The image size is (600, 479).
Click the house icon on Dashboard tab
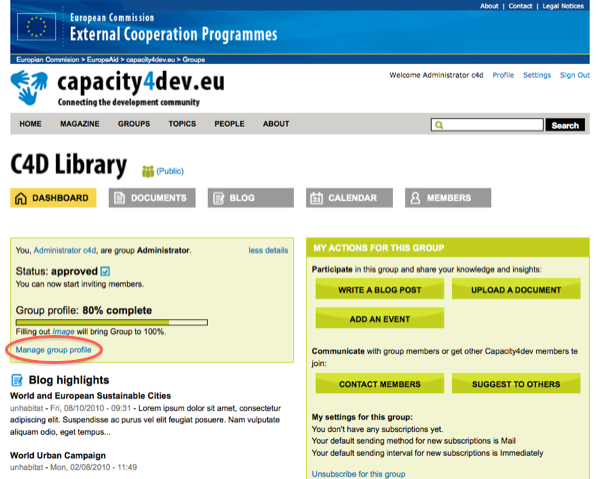[21, 198]
